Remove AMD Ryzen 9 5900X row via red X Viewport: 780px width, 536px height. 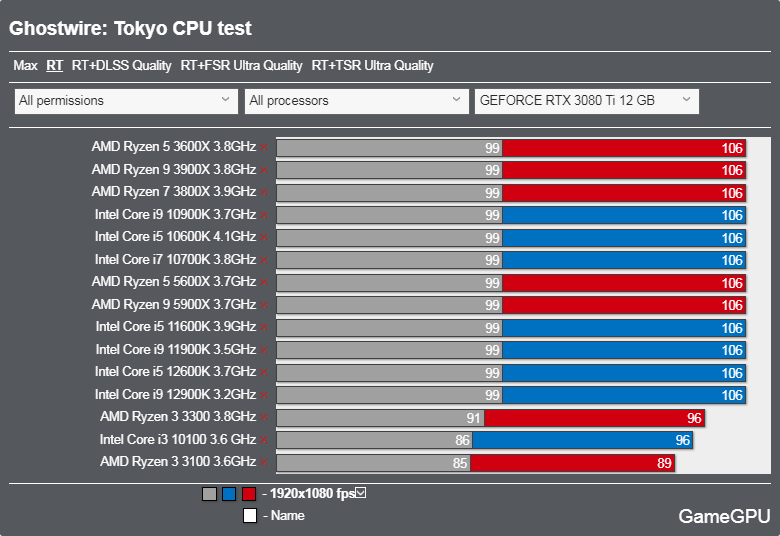pyautogui.click(x=264, y=305)
